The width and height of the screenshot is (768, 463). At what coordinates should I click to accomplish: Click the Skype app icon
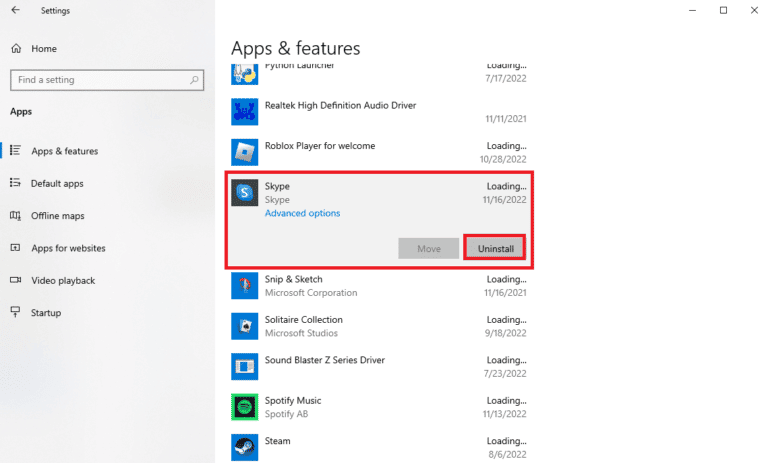(x=244, y=193)
